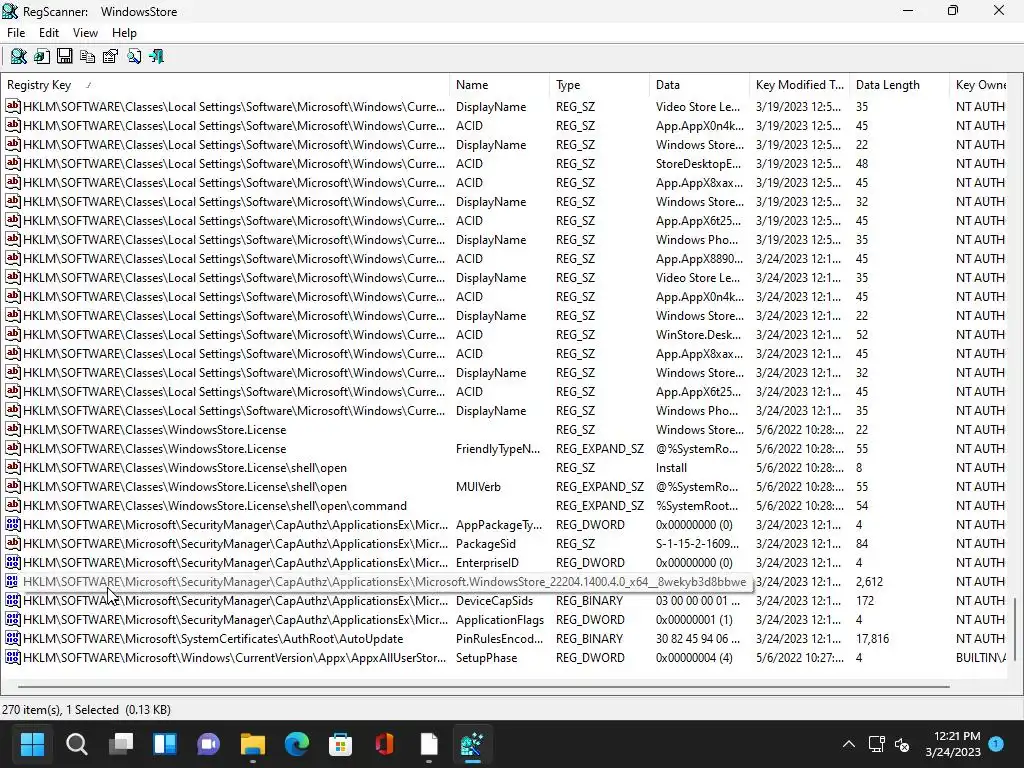This screenshot has height=768, width=1024.
Task: Save selected items with floppy disk icon
Action: (x=65, y=57)
